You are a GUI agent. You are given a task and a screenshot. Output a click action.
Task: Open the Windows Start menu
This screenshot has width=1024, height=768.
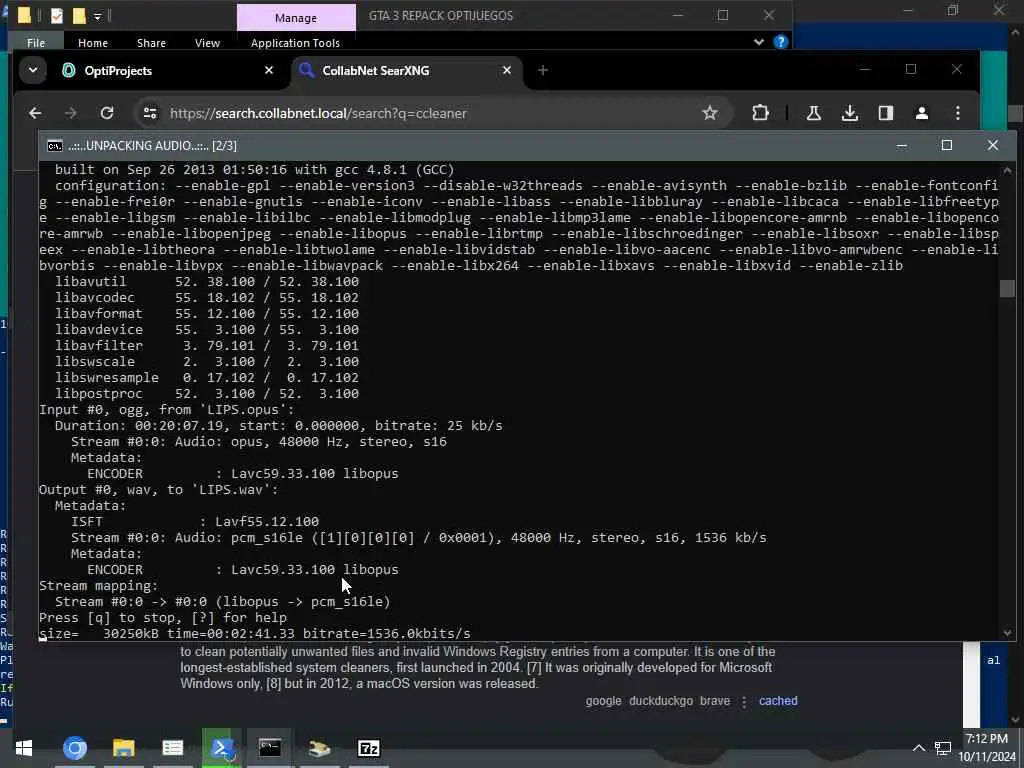(24, 748)
